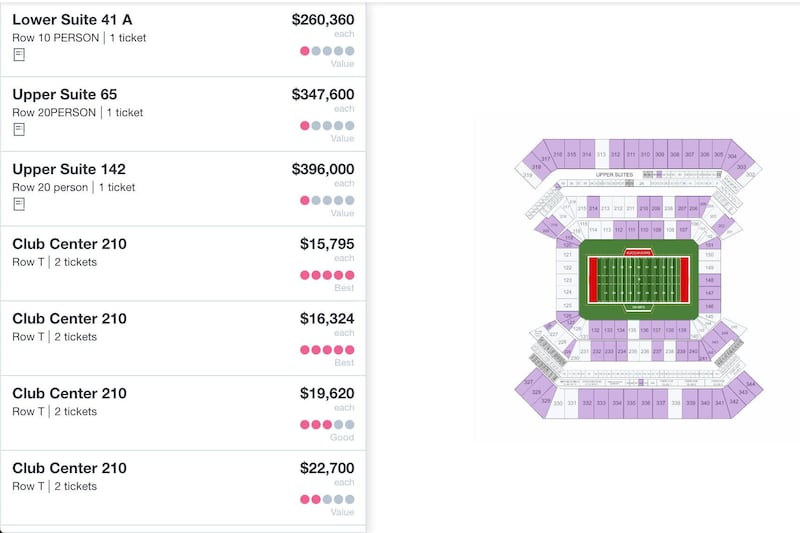
Task: Open the $19,620 Club Center 210 listing
Action: tap(183, 413)
